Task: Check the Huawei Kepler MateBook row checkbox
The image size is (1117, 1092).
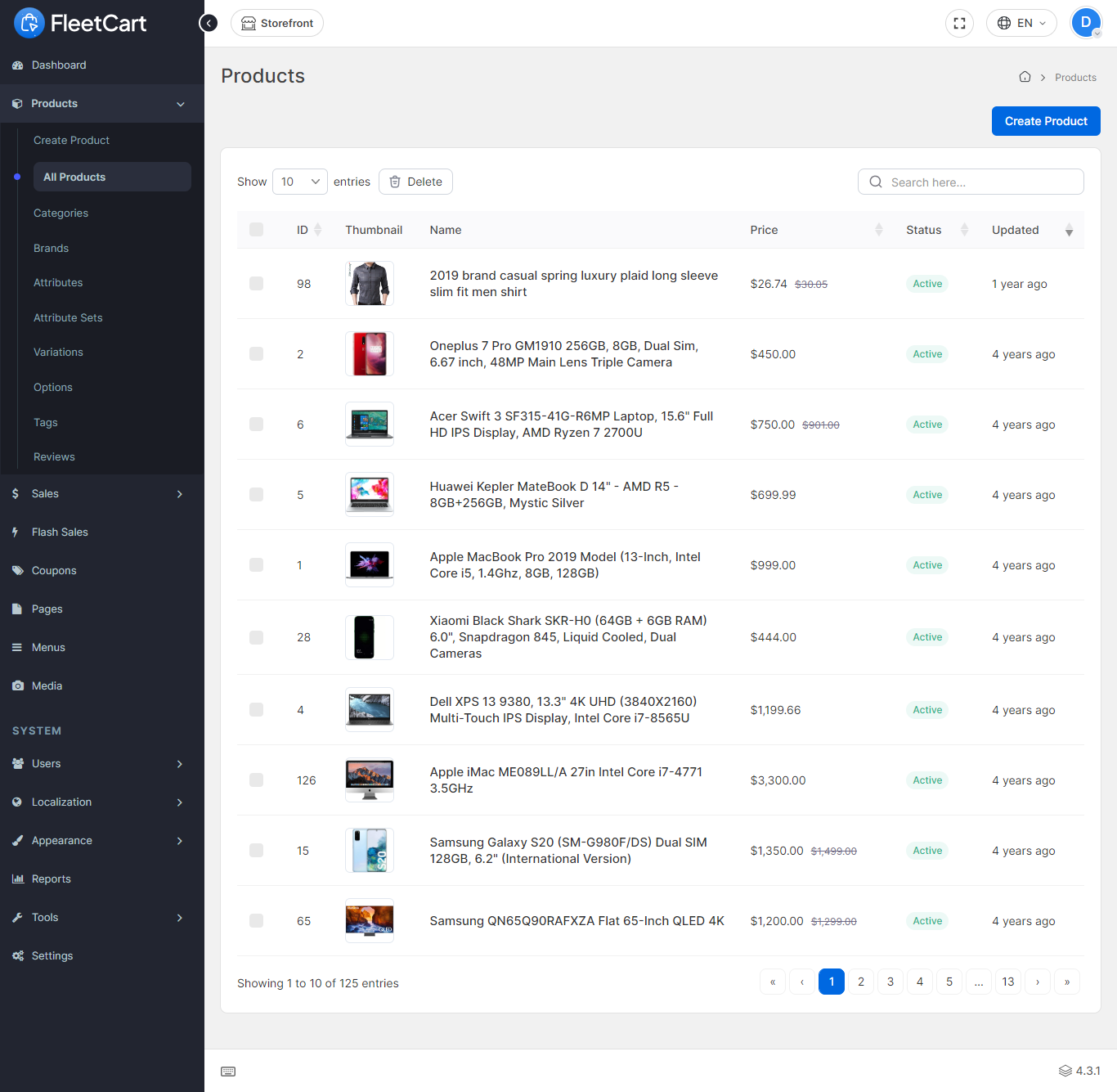Action: tap(256, 495)
